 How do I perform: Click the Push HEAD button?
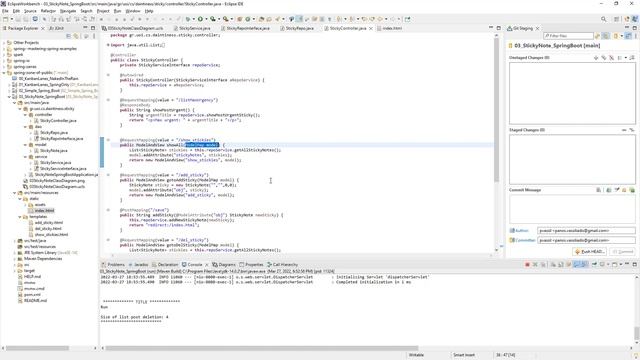589,251
